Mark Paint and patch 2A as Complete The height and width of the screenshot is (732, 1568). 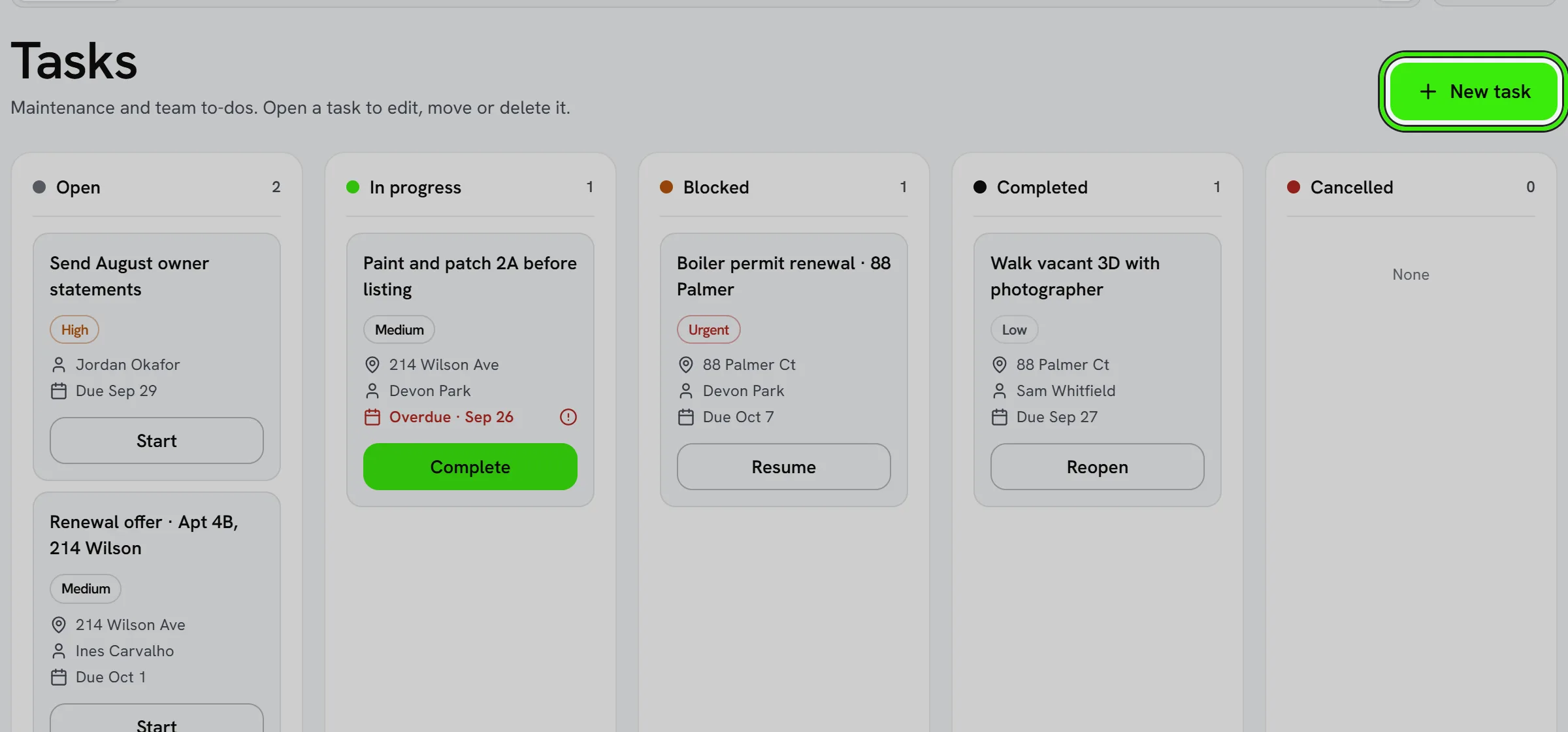(x=470, y=467)
